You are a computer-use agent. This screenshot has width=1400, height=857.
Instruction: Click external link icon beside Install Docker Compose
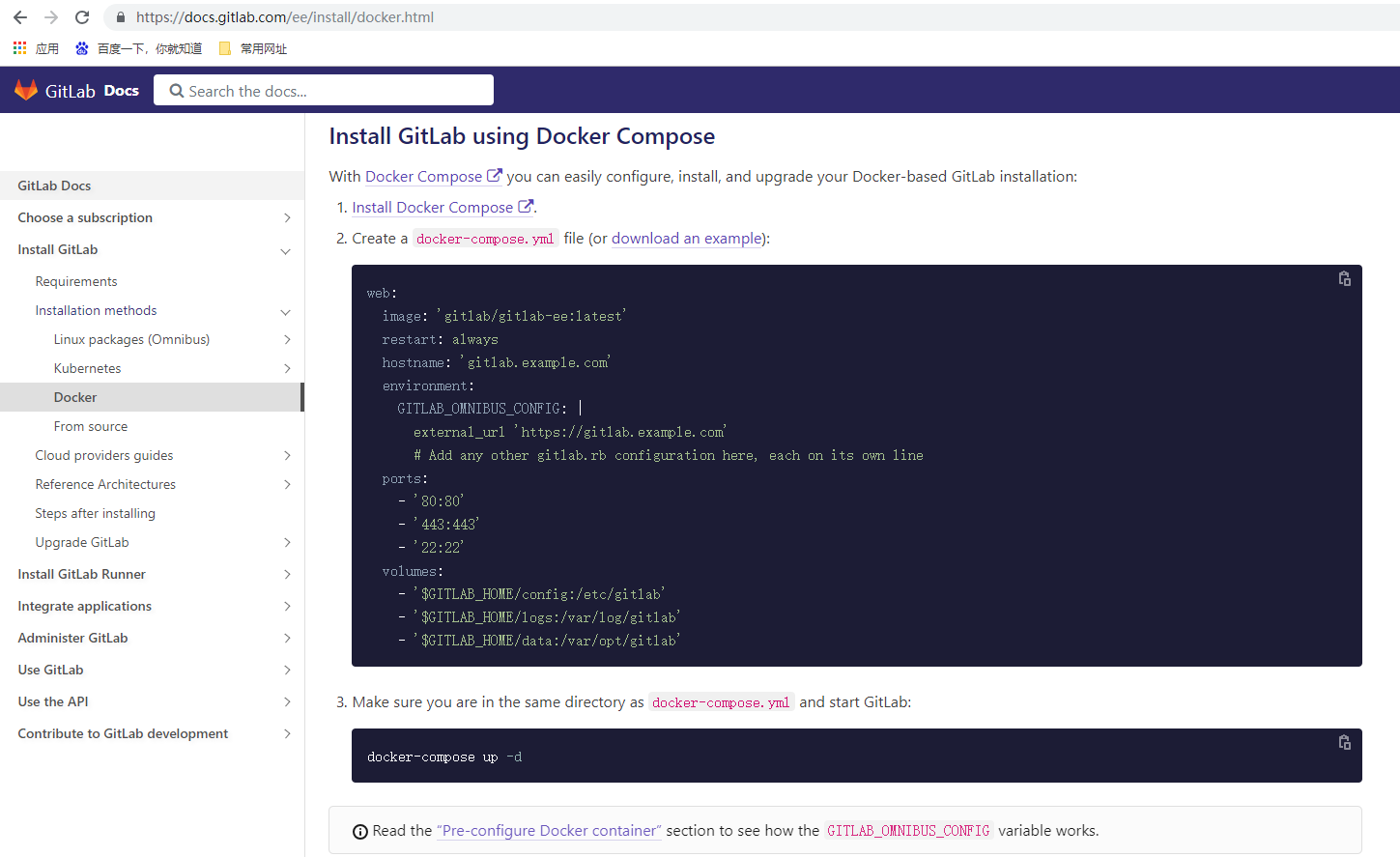pos(526,207)
